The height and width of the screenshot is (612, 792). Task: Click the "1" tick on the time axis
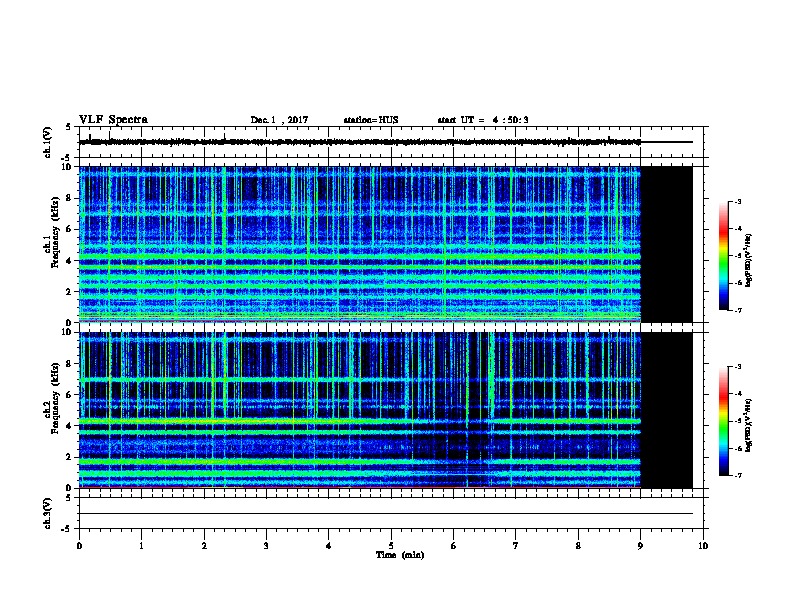(x=141, y=545)
